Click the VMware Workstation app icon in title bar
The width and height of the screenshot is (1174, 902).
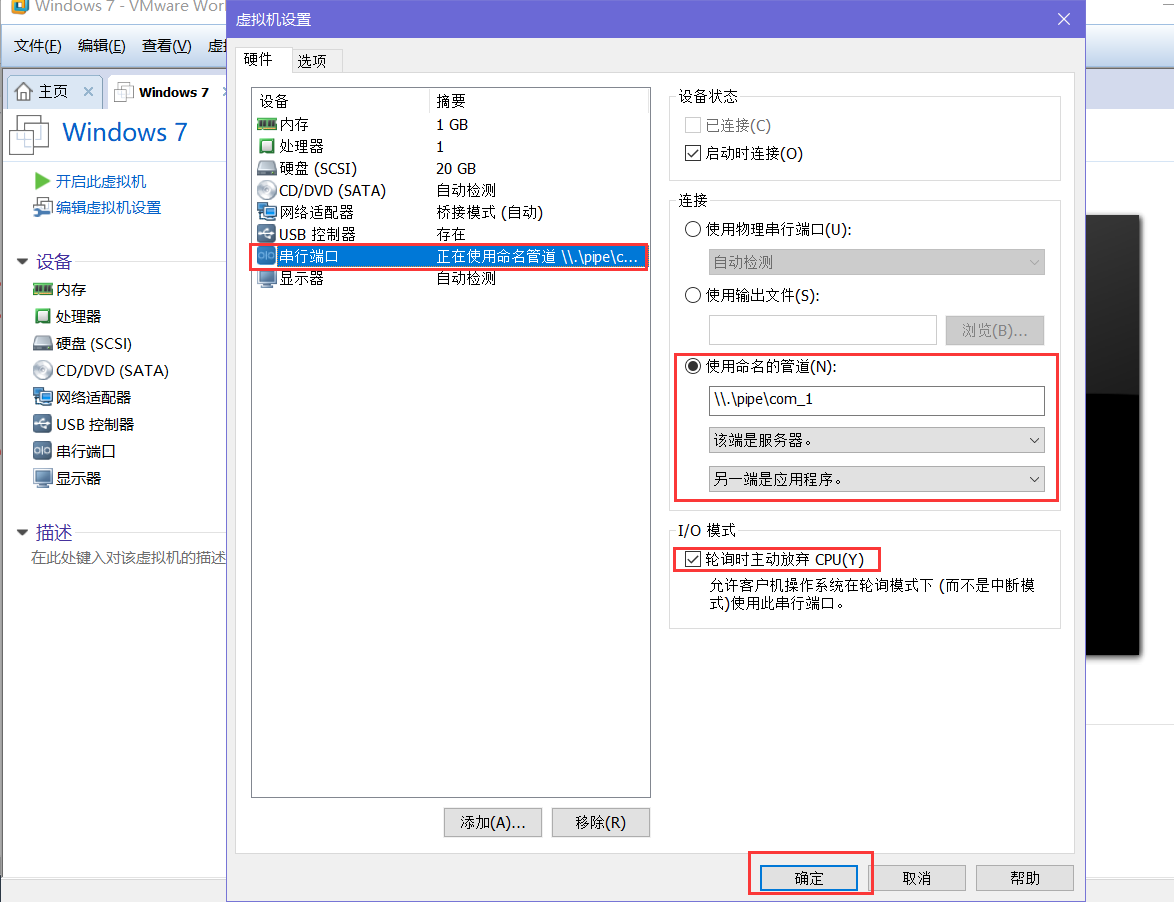pyautogui.click(x=19, y=7)
